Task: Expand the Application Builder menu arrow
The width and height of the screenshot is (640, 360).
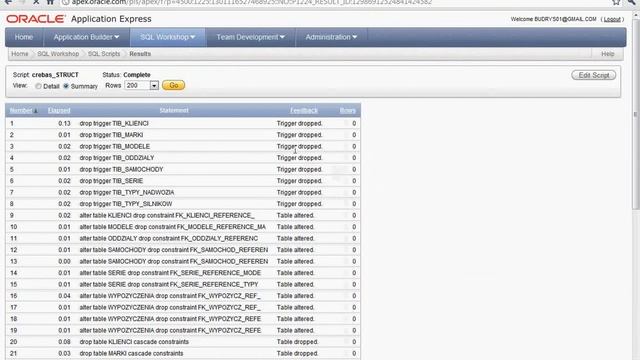Action: tap(117, 37)
